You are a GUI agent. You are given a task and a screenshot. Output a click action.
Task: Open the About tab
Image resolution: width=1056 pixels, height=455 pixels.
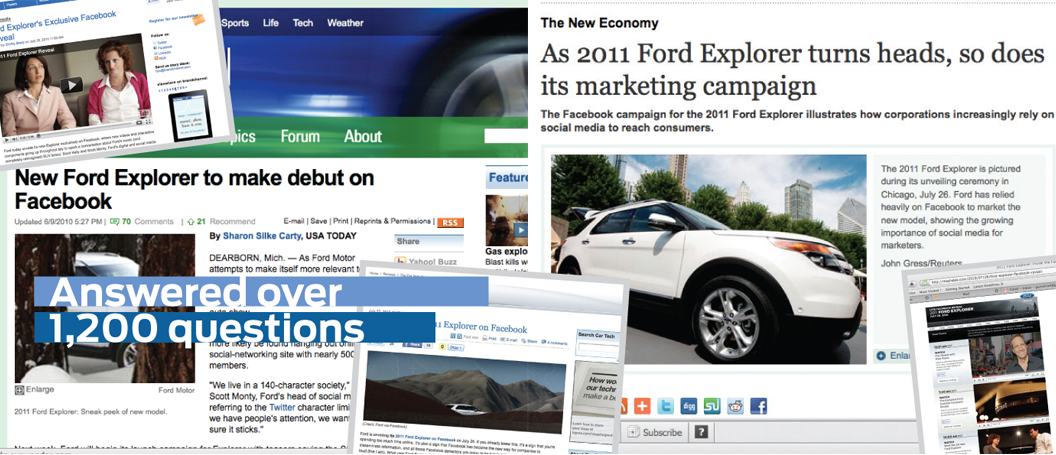coord(363,137)
